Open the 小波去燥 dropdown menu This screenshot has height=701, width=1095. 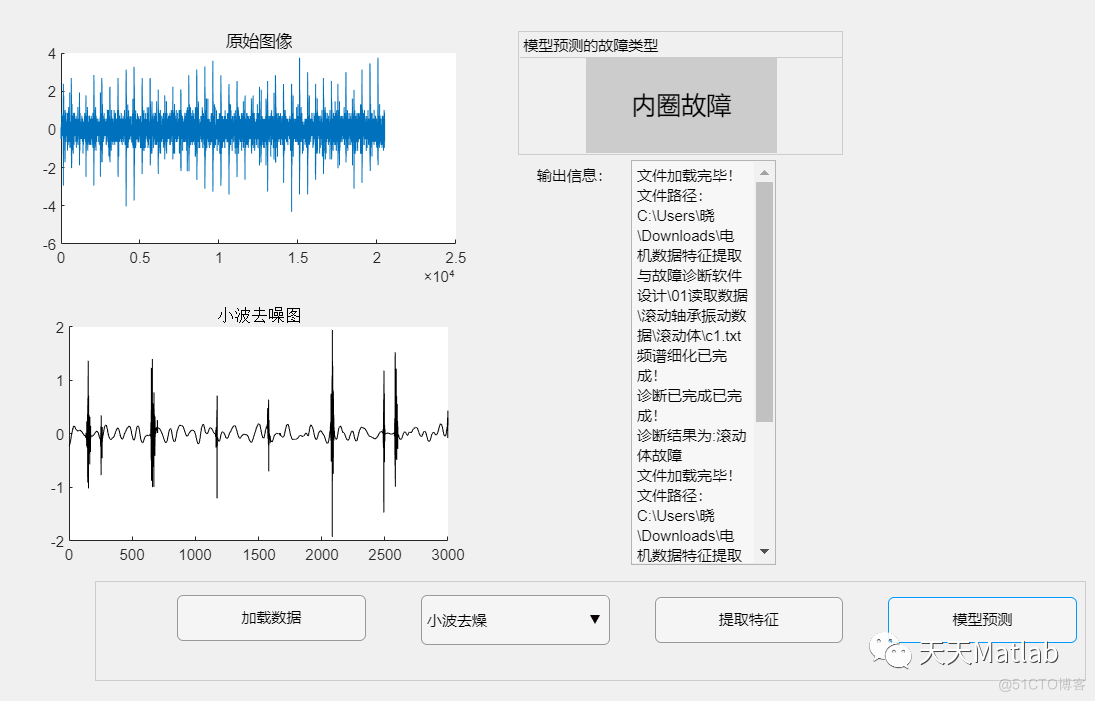coord(515,620)
